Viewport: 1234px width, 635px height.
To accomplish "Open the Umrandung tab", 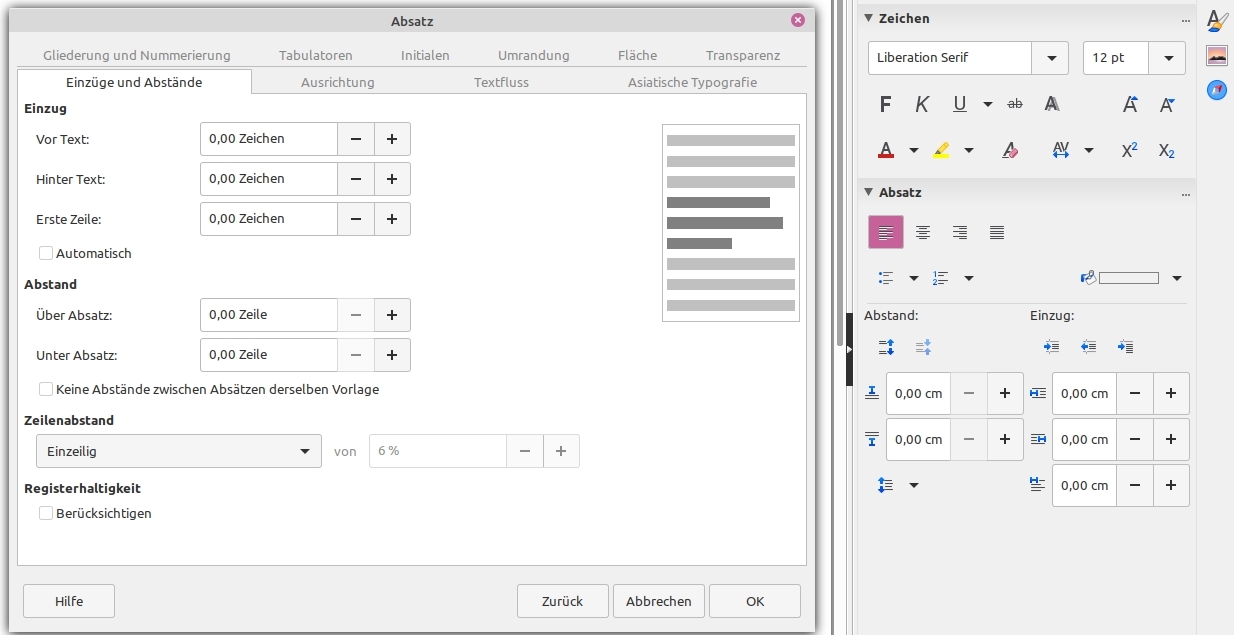I will tap(534, 55).
